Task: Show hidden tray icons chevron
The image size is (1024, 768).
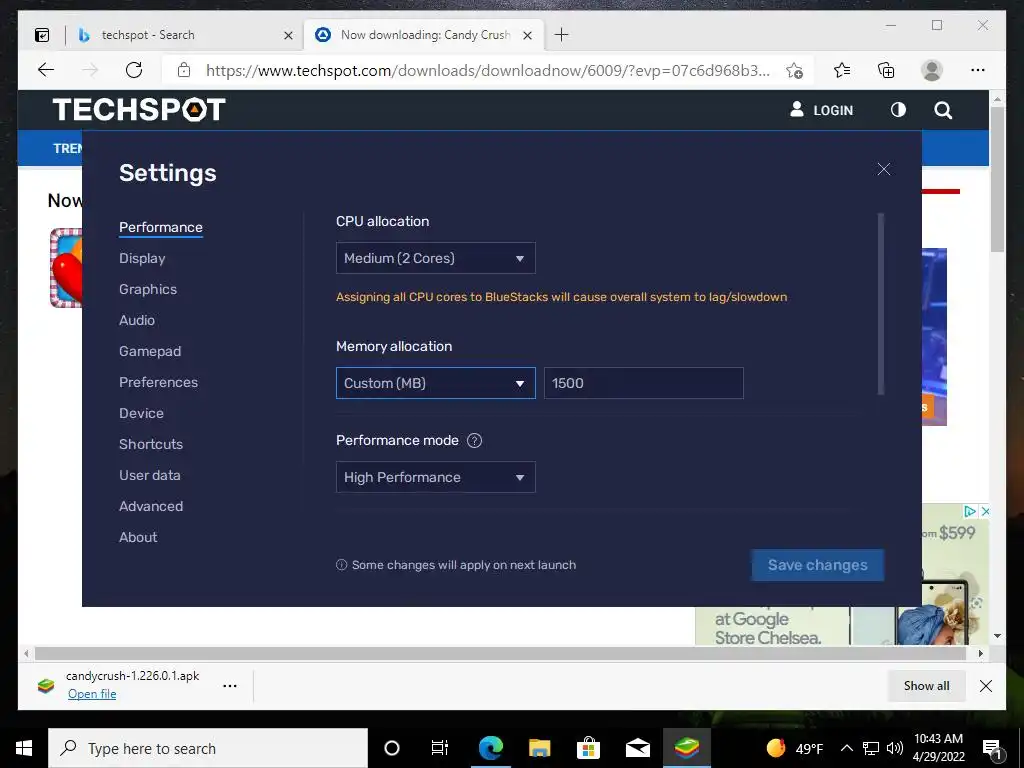Action: point(846,748)
